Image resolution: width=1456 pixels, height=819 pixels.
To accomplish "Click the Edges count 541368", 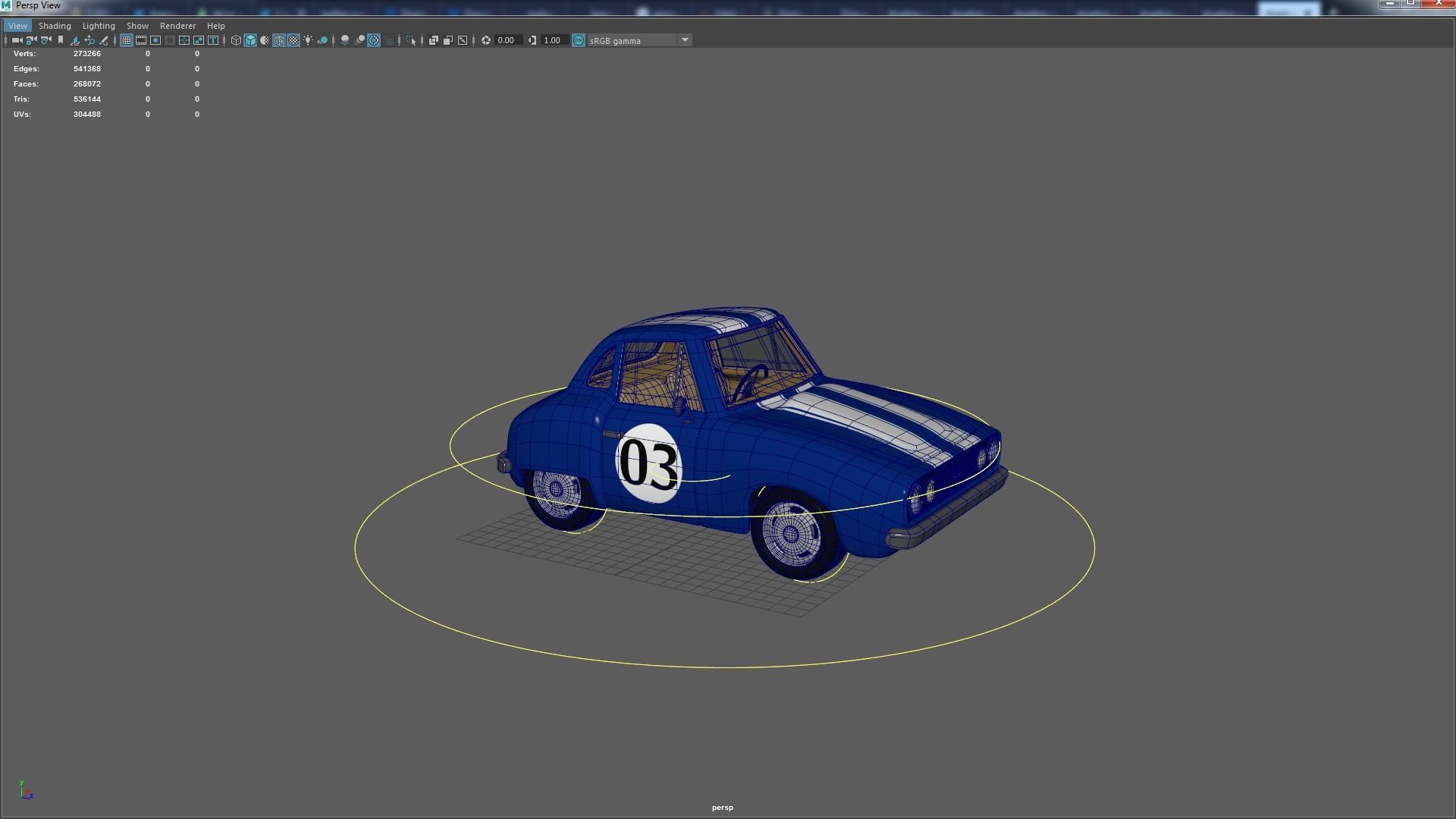I will pyautogui.click(x=87, y=69).
